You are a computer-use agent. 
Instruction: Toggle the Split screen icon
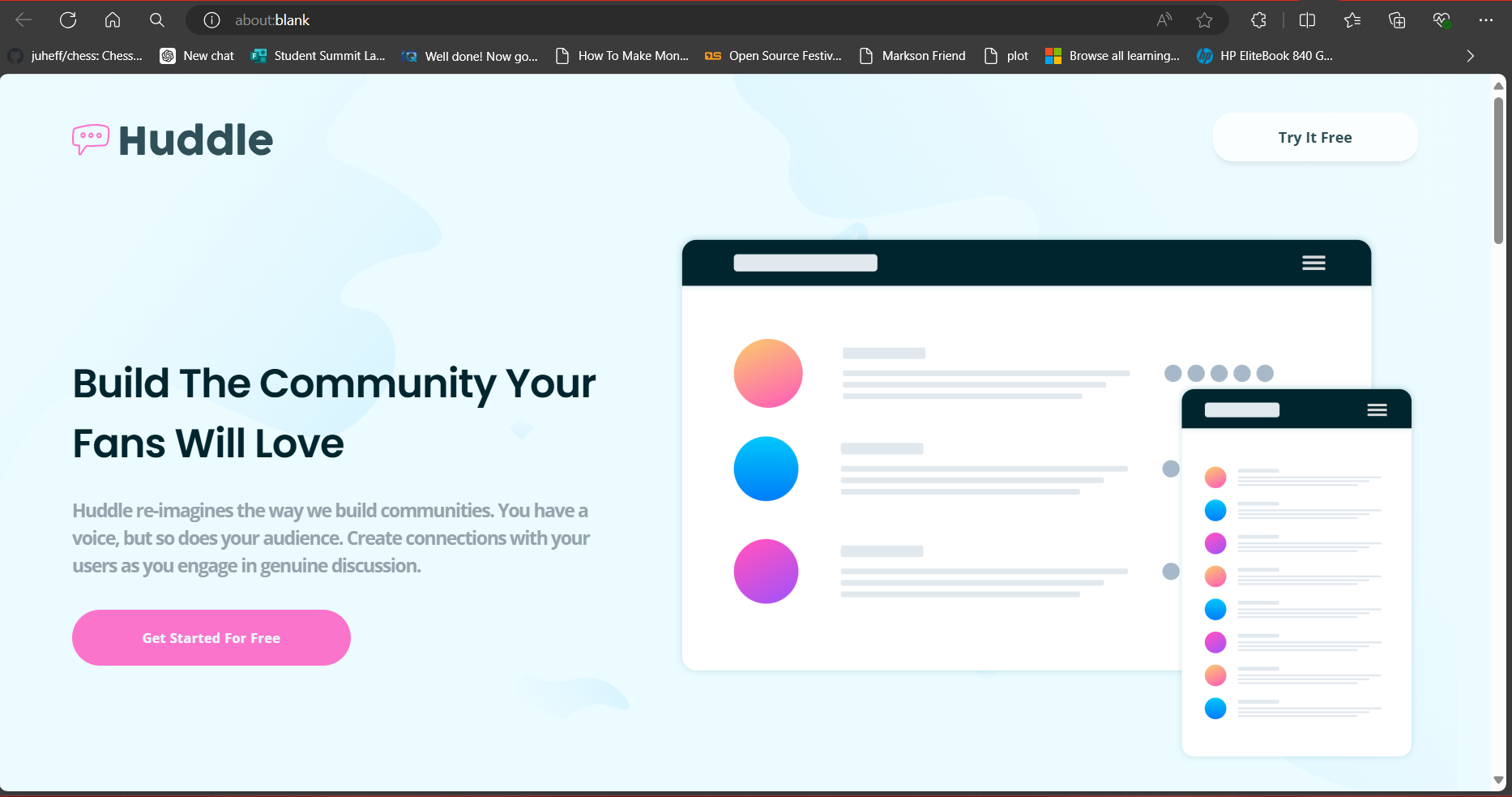click(x=1307, y=20)
